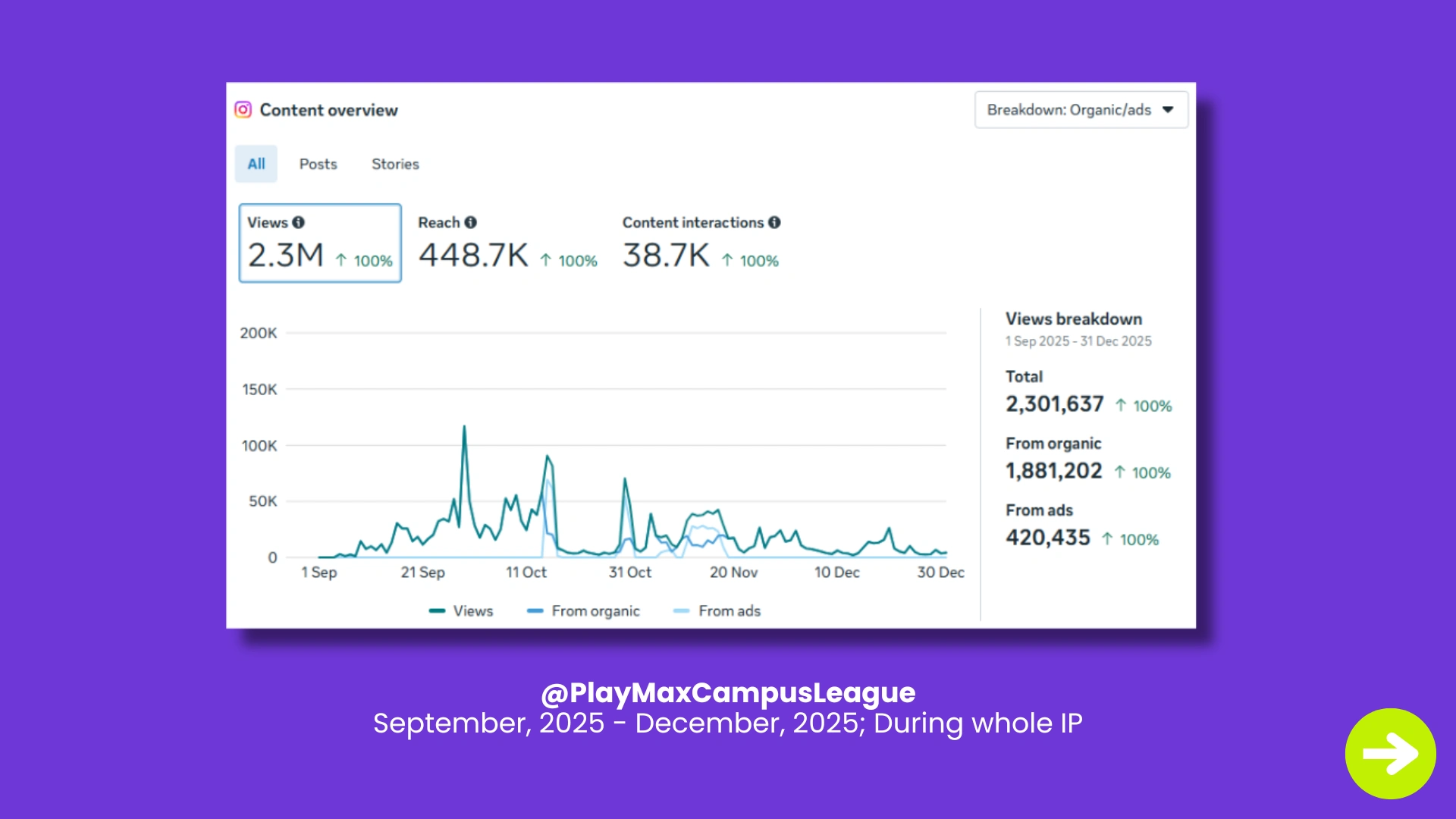Click the Content interactions info icon

[774, 222]
